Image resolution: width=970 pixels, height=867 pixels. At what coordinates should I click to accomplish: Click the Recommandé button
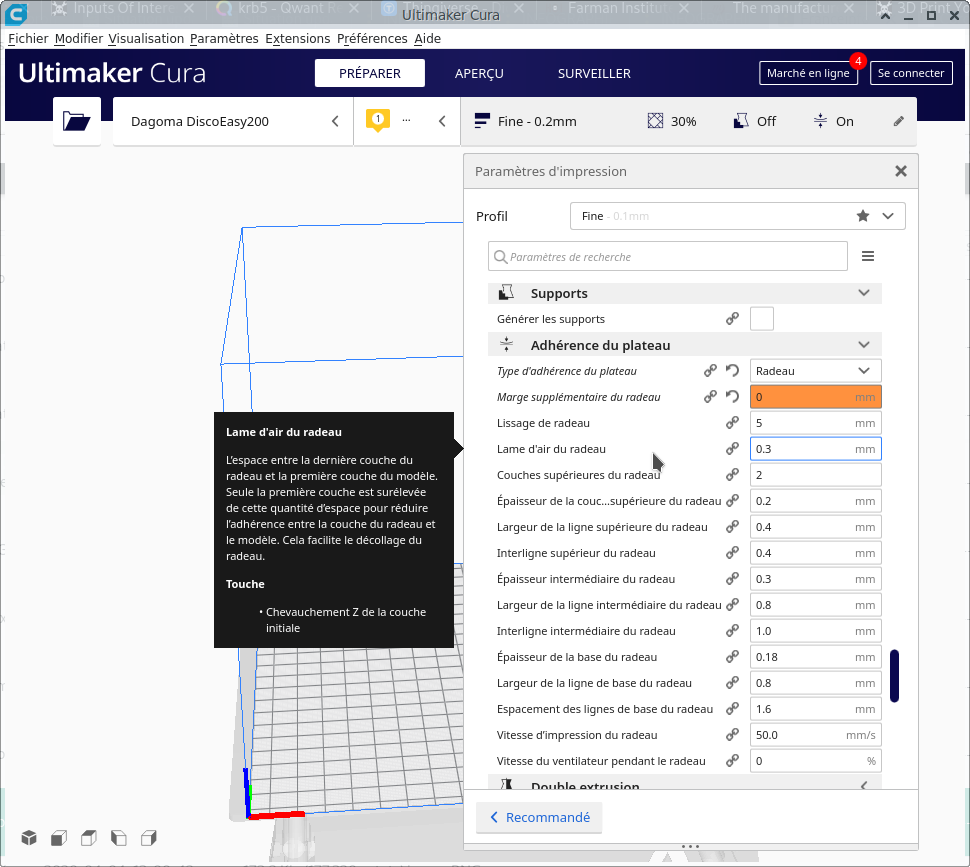[x=539, y=818]
